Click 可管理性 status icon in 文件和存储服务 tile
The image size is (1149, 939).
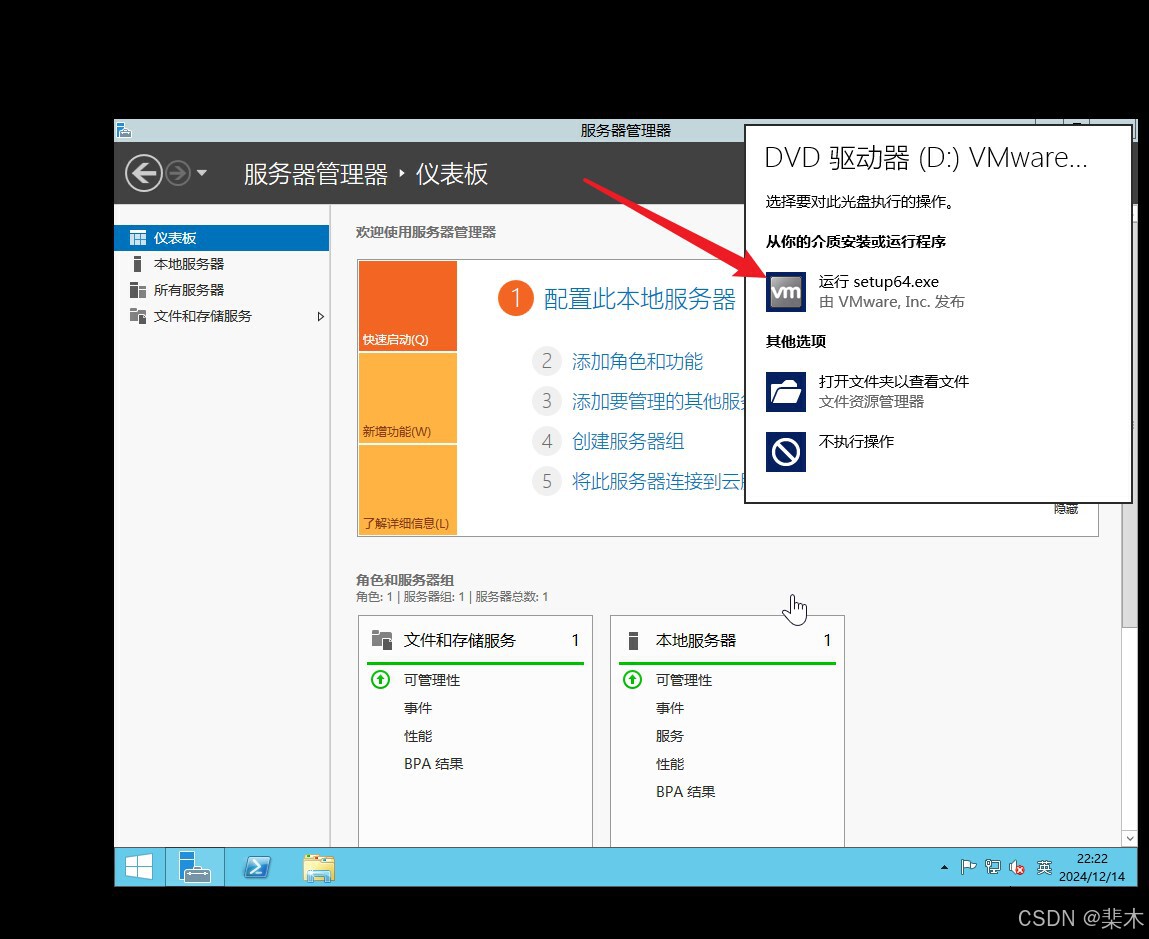pyautogui.click(x=380, y=680)
